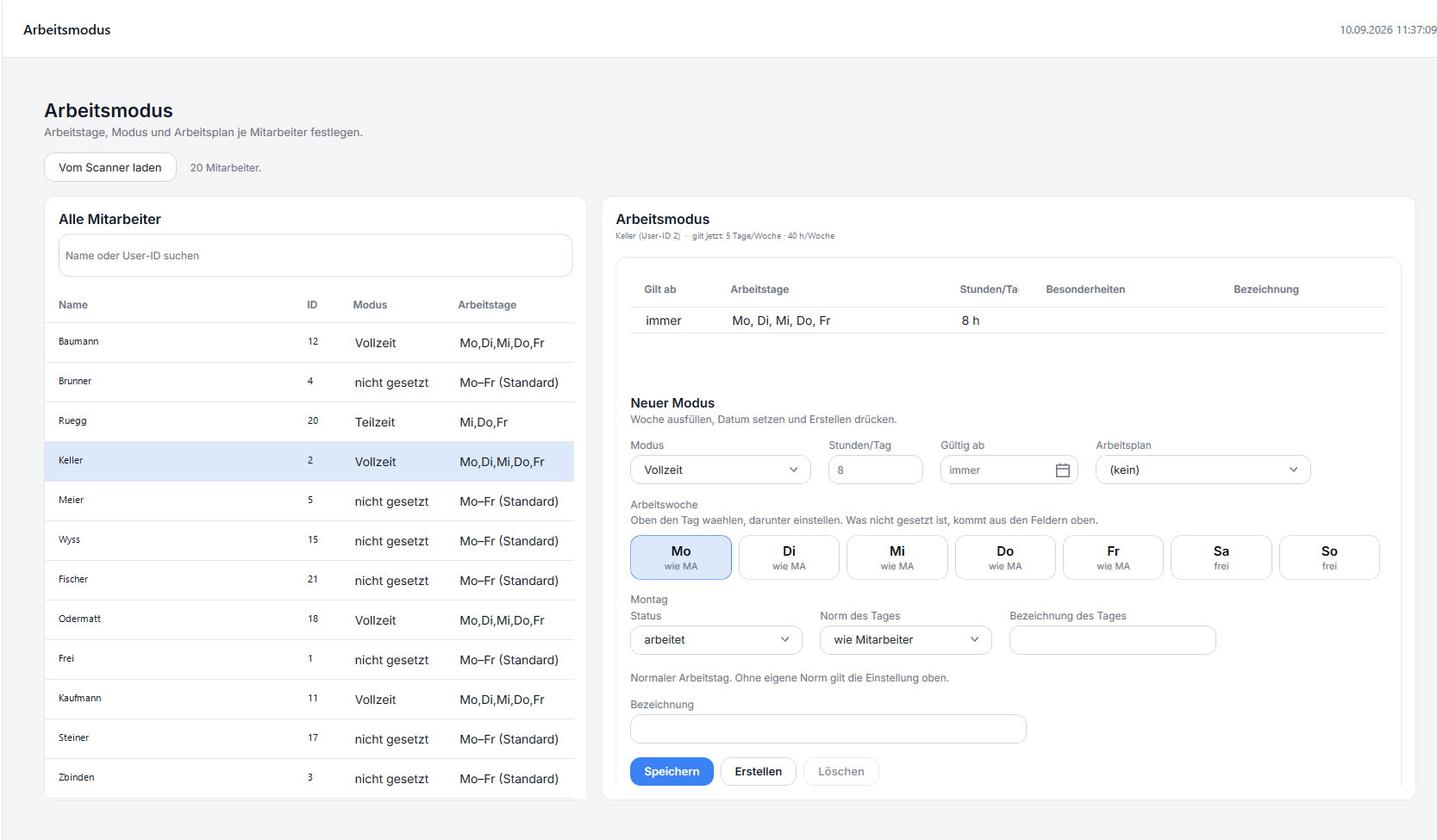Click the Stunden/Tag field with 8

click(x=876, y=470)
